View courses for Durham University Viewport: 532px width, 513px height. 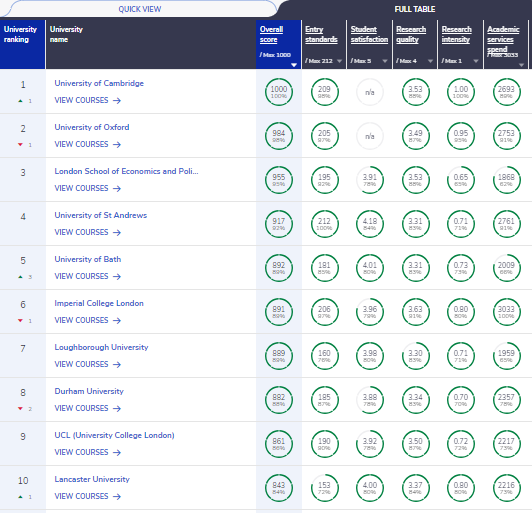[x=88, y=408]
